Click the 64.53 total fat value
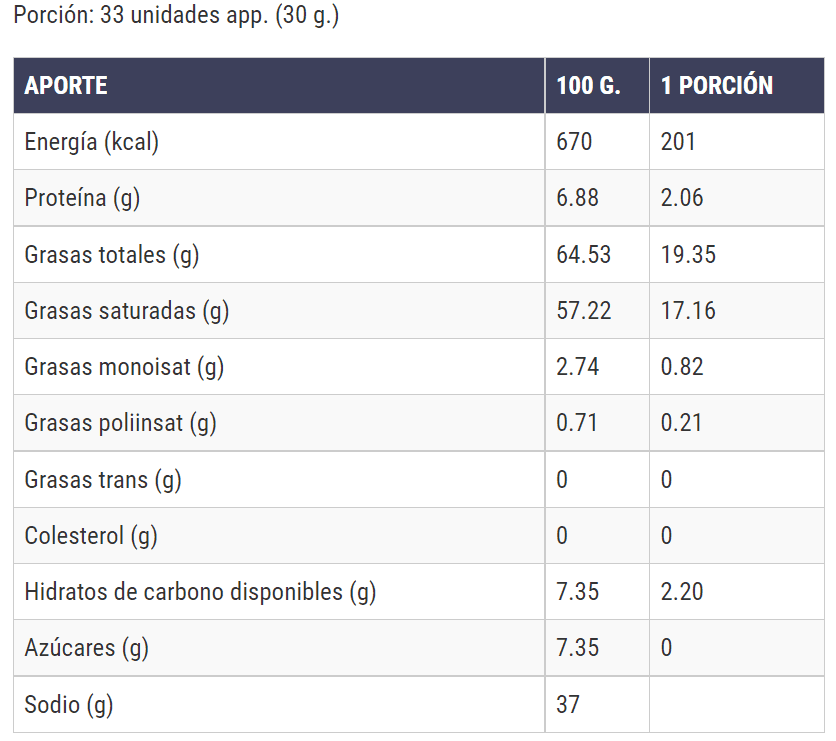 point(583,255)
